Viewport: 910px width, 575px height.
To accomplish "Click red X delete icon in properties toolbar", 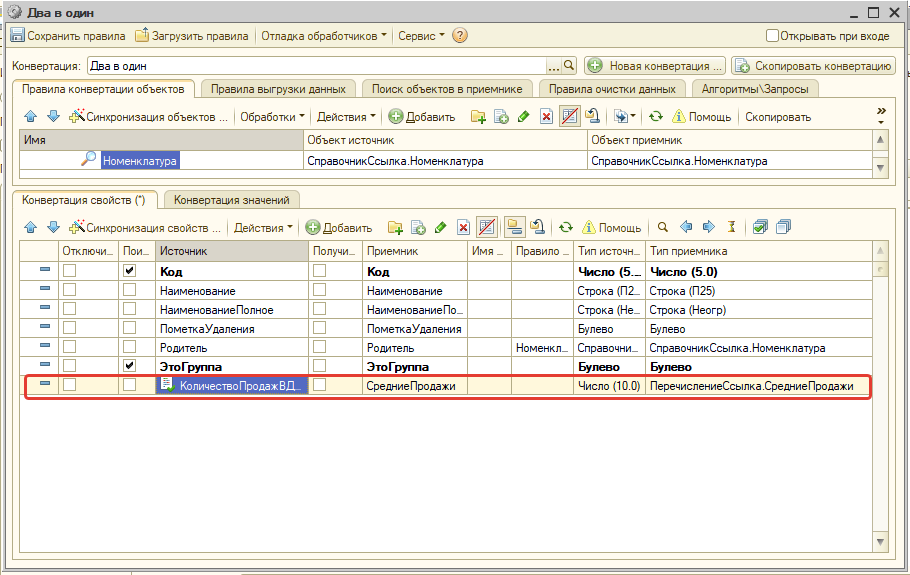I will point(463,227).
